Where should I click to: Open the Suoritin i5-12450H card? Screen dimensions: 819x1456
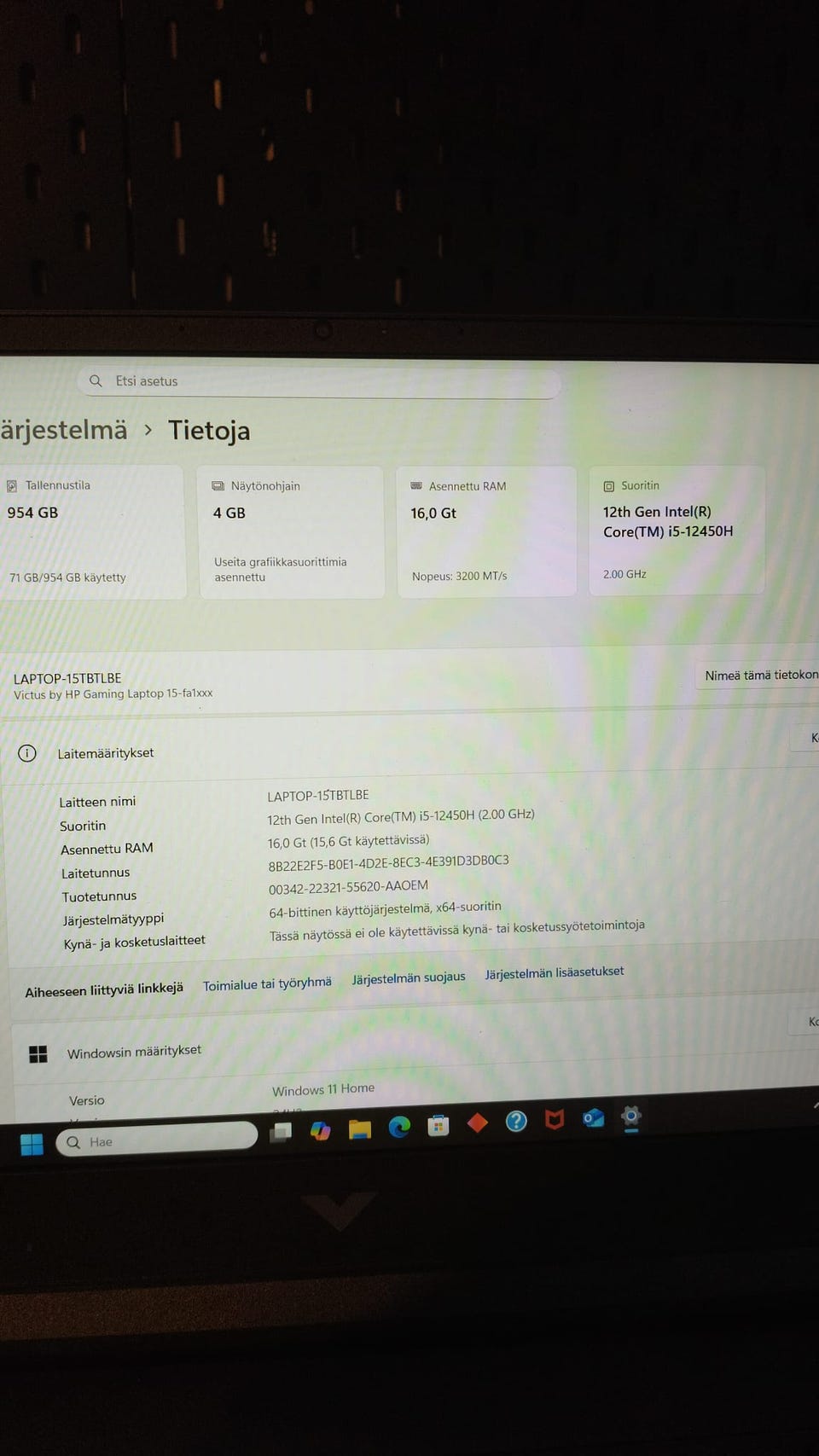[x=677, y=529]
